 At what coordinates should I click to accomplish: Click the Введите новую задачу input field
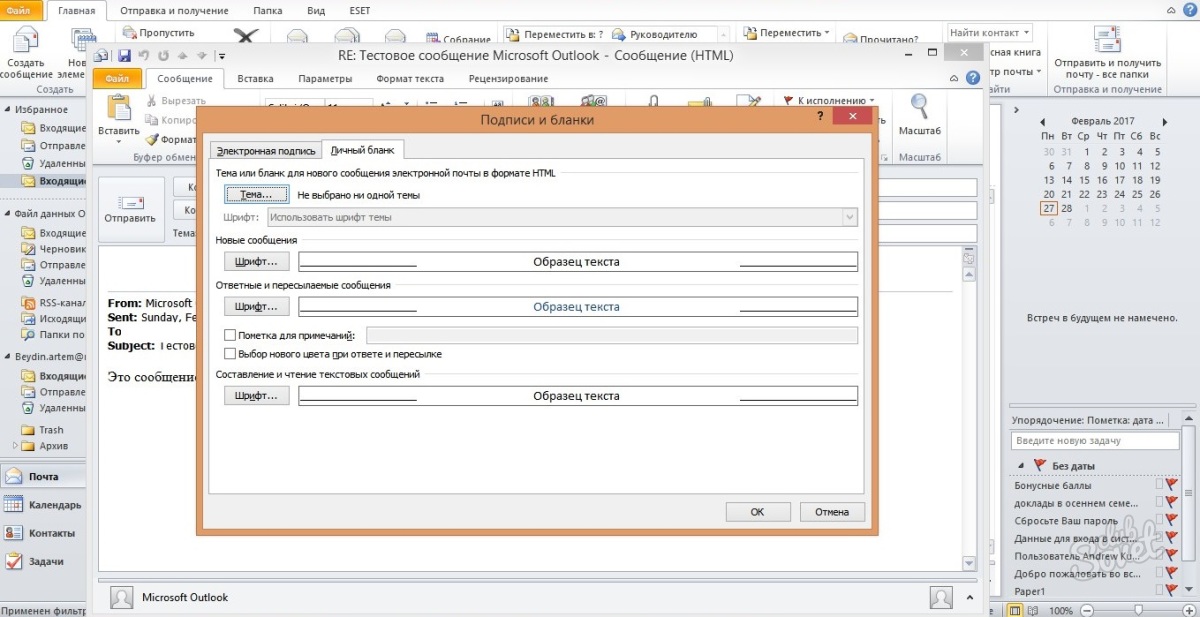[x=1095, y=441]
